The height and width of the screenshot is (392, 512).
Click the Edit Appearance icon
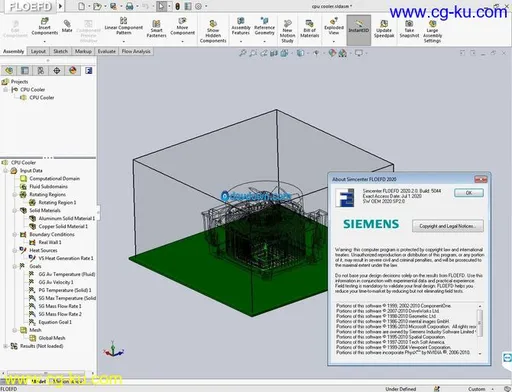point(332,53)
